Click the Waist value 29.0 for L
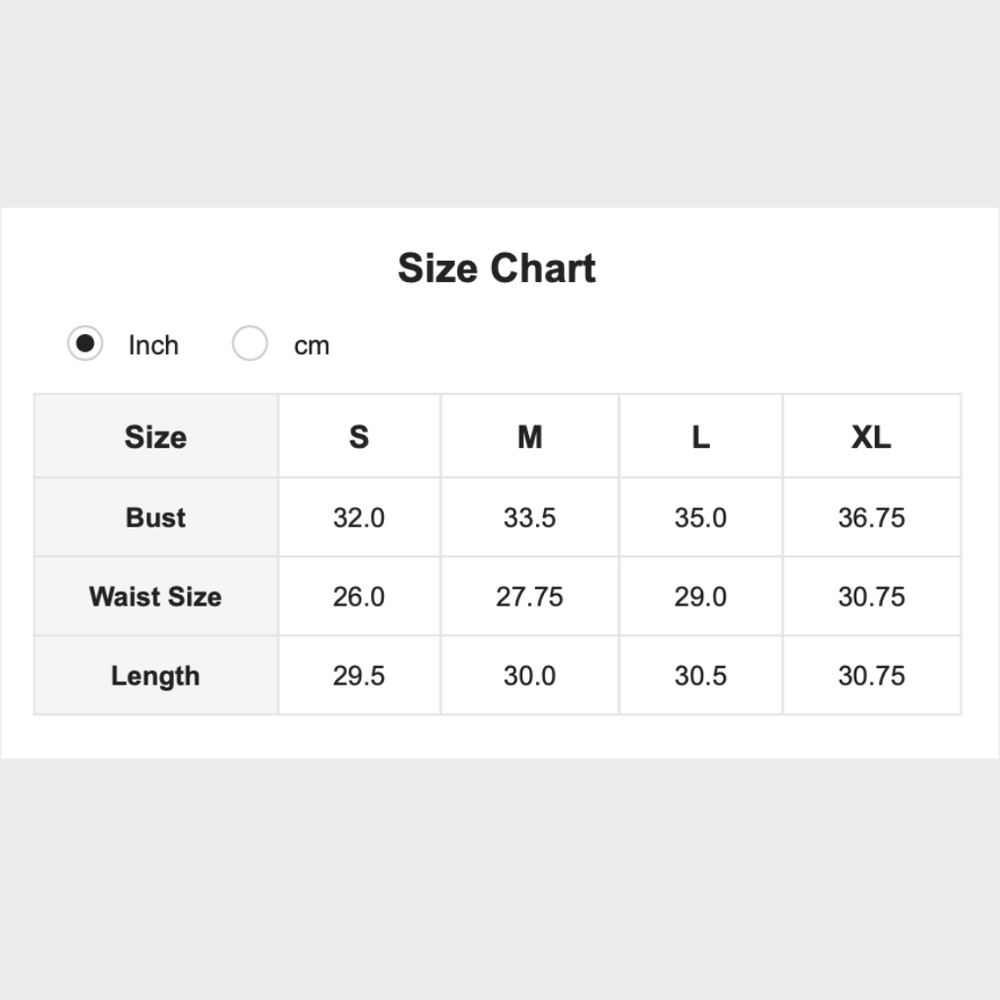The width and height of the screenshot is (1000, 1000). (700, 596)
